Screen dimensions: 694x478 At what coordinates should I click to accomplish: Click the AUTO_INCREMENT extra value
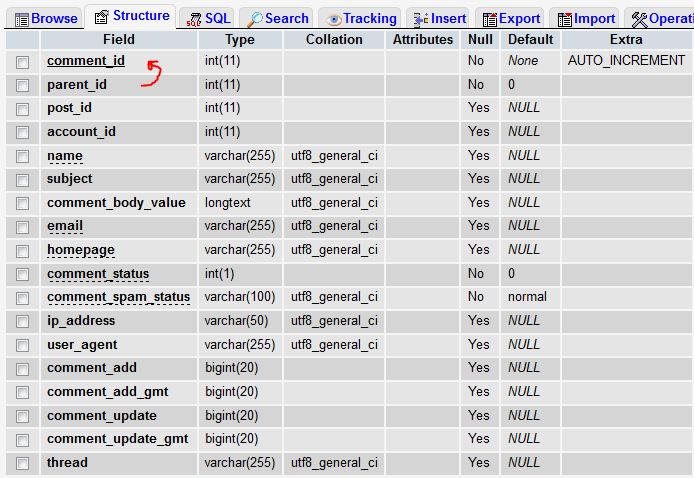click(x=626, y=61)
